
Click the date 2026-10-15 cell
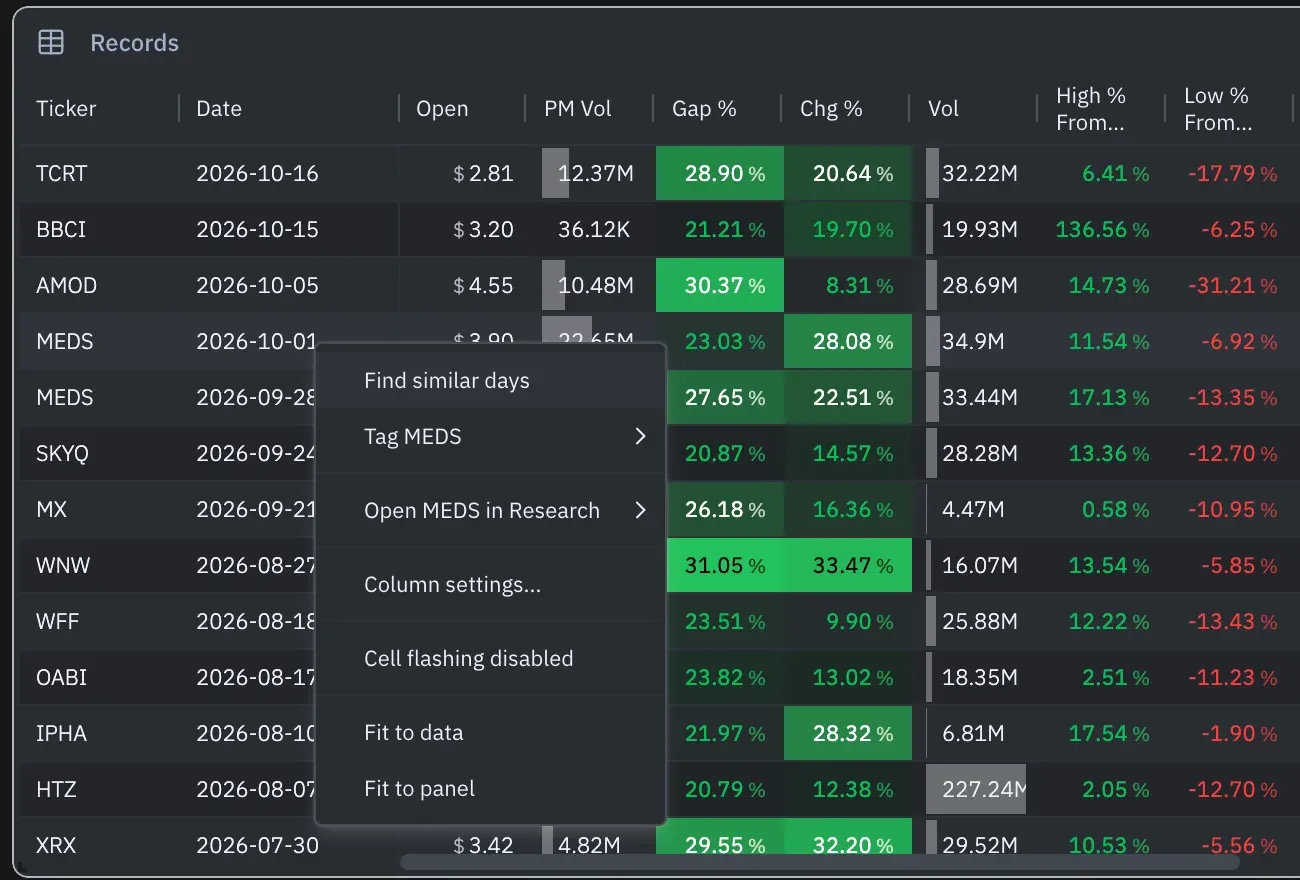pyautogui.click(x=290, y=230)
